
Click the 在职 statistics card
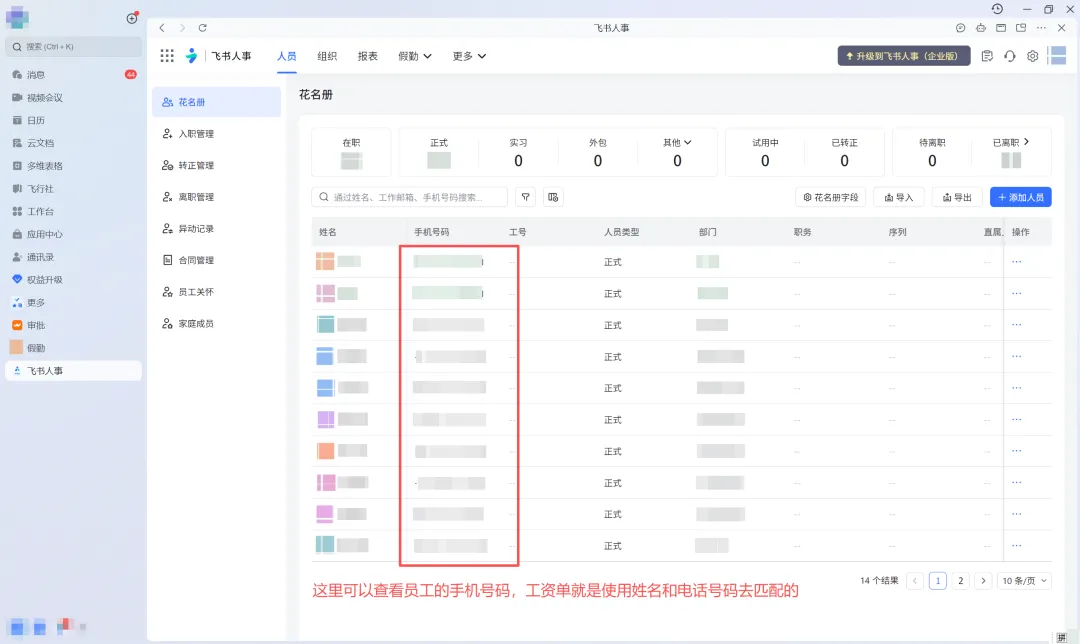coord(351,152)
